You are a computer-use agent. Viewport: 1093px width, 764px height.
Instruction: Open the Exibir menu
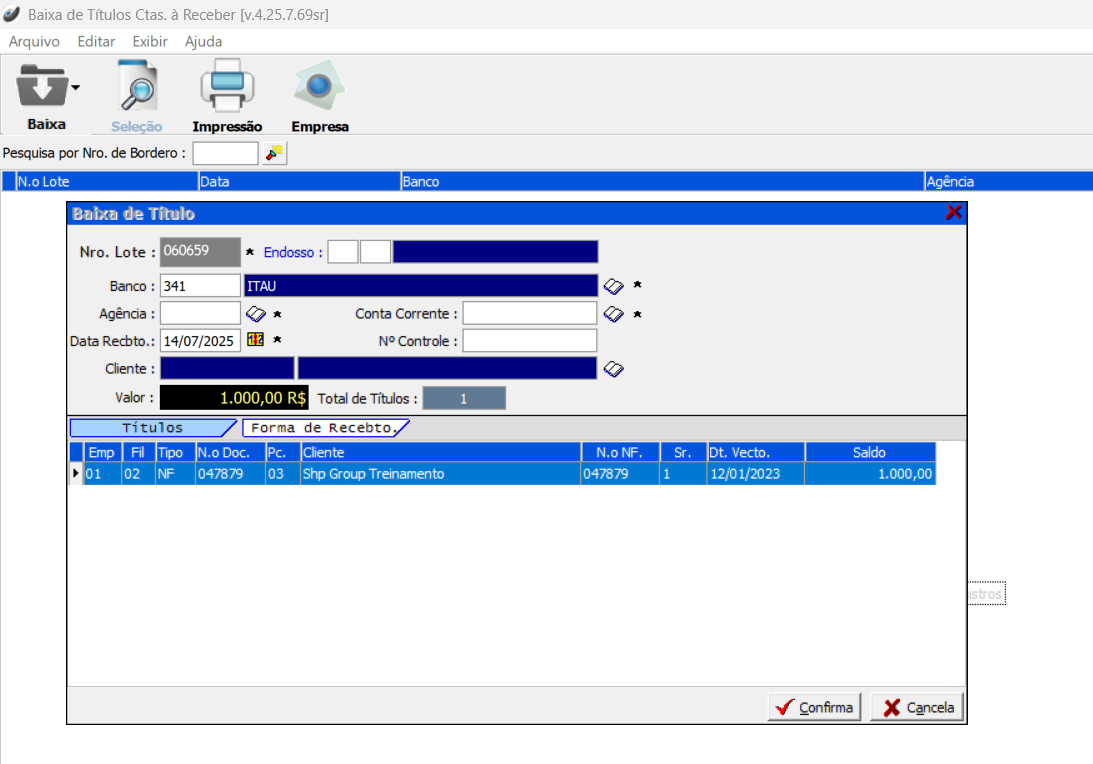150,42
